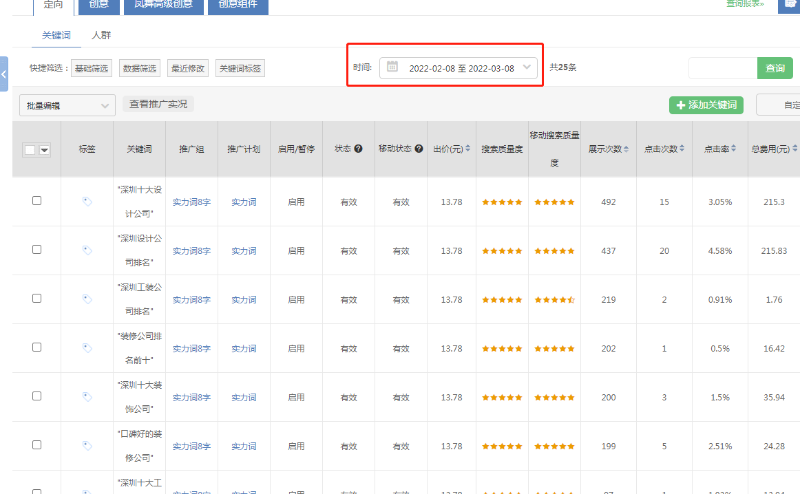The height and width of the screenshot is (494, 800).
Task: Click the help icon next to 移动状态 header
Action: tap(419, 148)
